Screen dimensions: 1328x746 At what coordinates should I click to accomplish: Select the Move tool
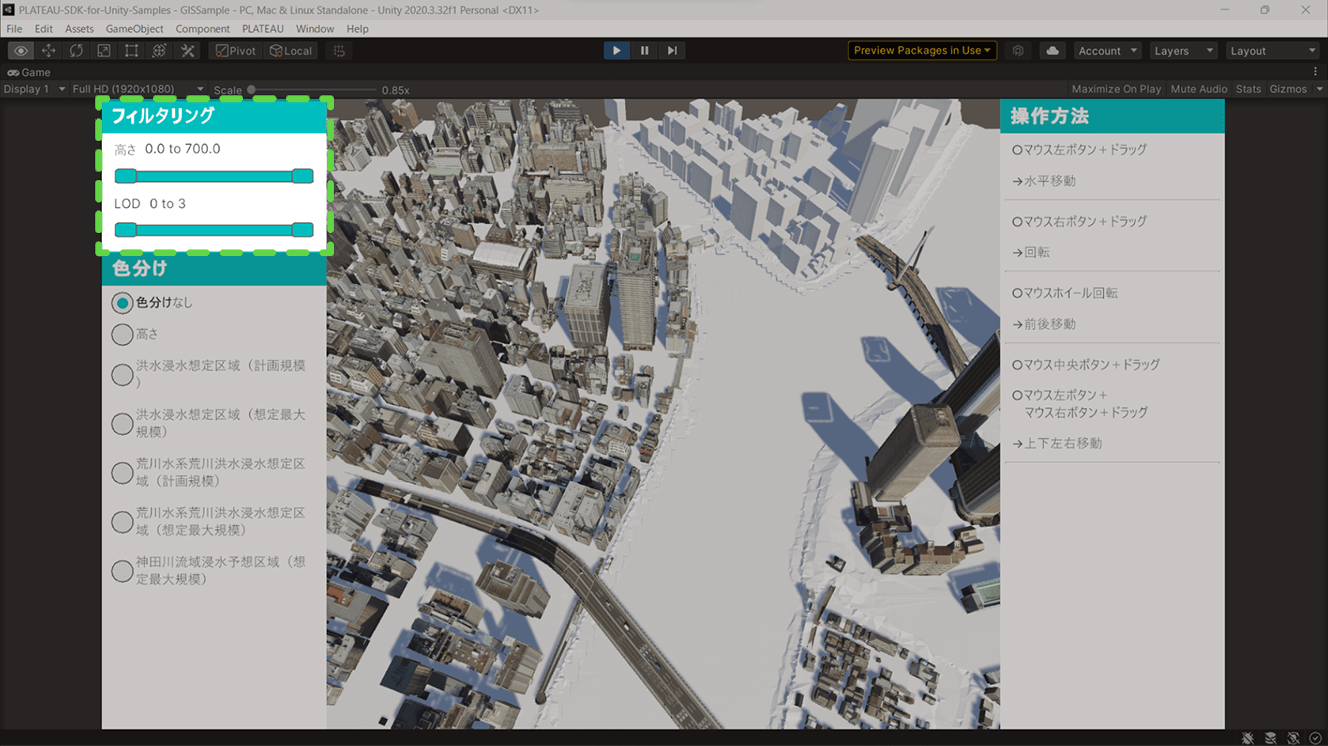48,51
